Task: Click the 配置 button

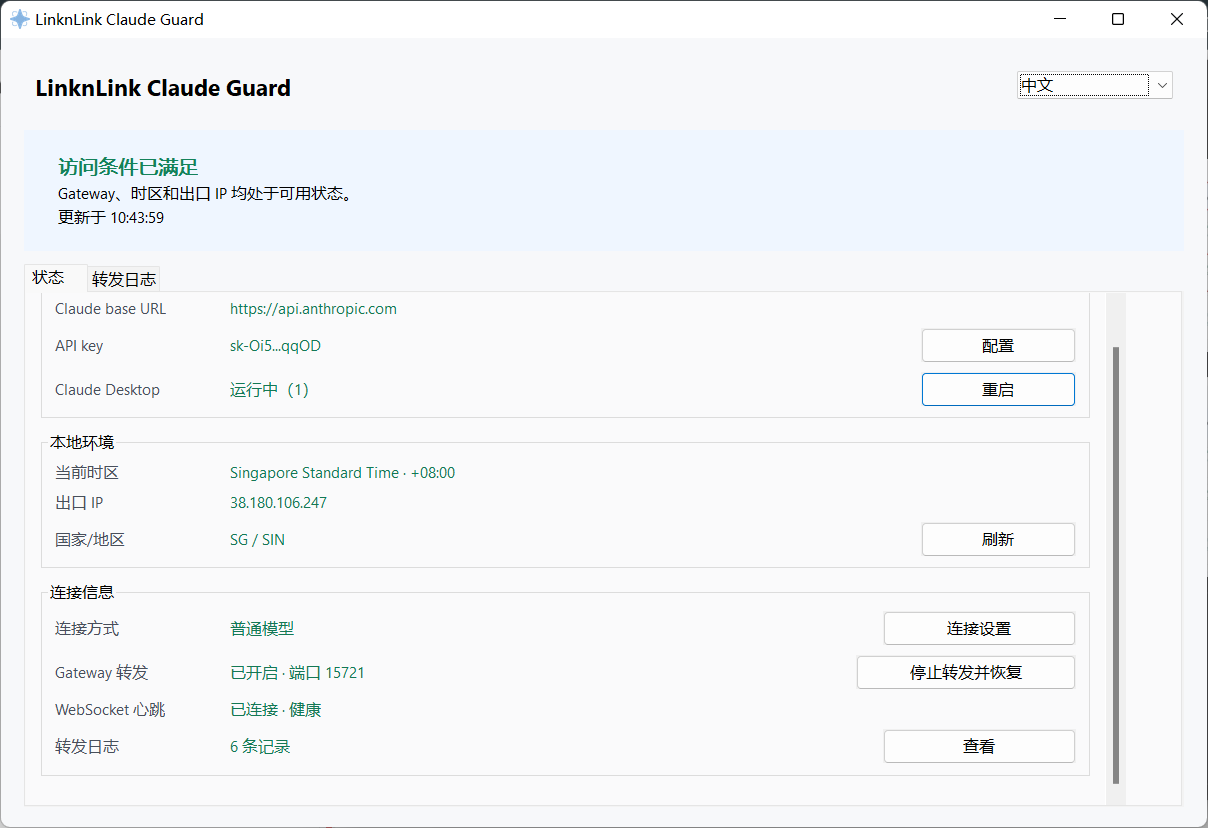Action: 998,345
